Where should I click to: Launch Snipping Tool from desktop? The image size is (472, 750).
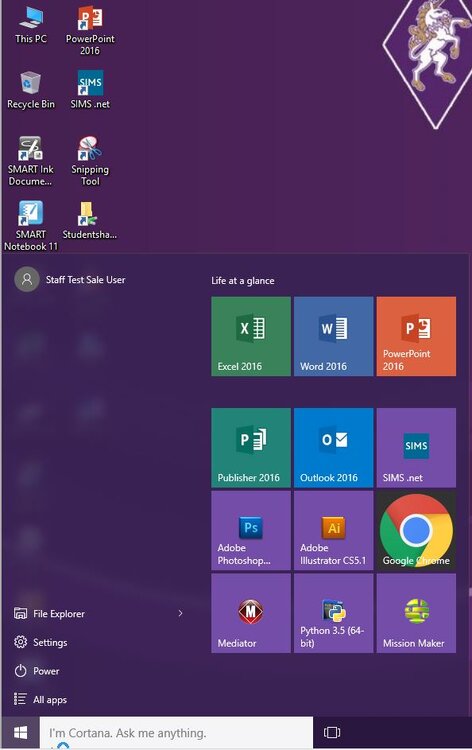click(x=90, y=161)
